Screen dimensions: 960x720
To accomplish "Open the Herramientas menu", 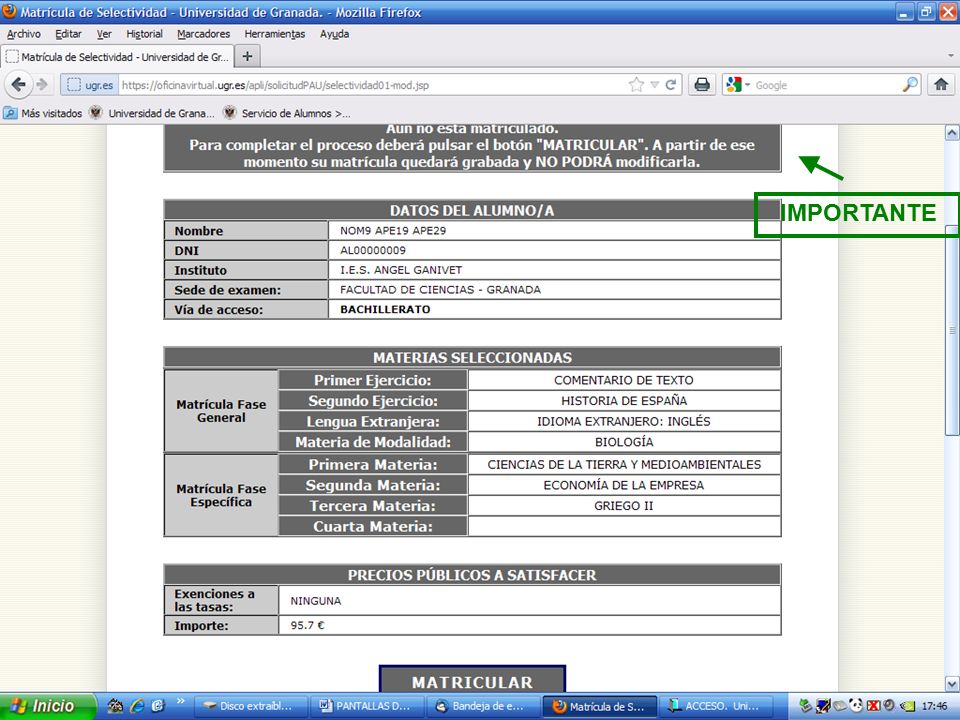I will click(275, 34).
